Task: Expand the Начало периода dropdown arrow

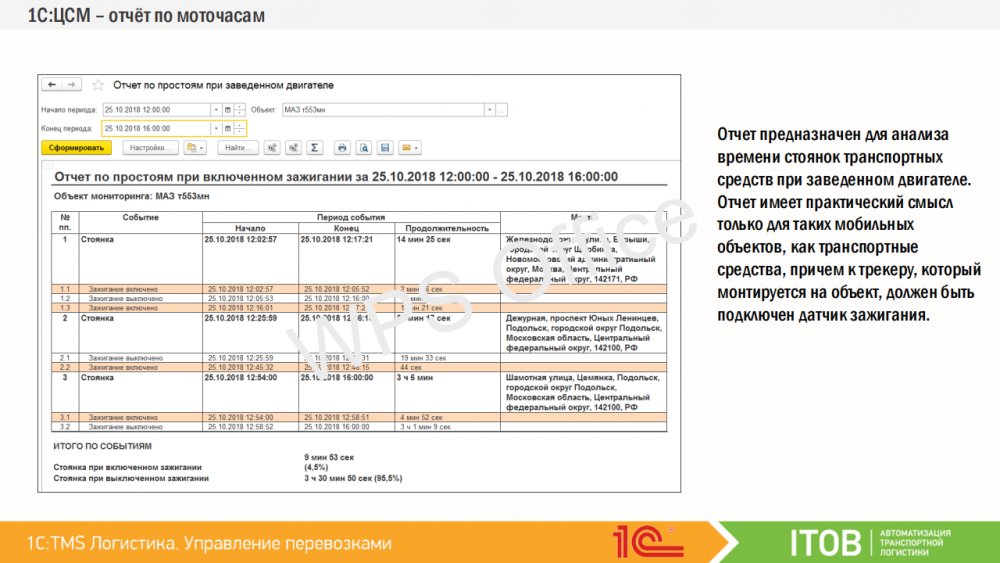Action: [216, 110]
